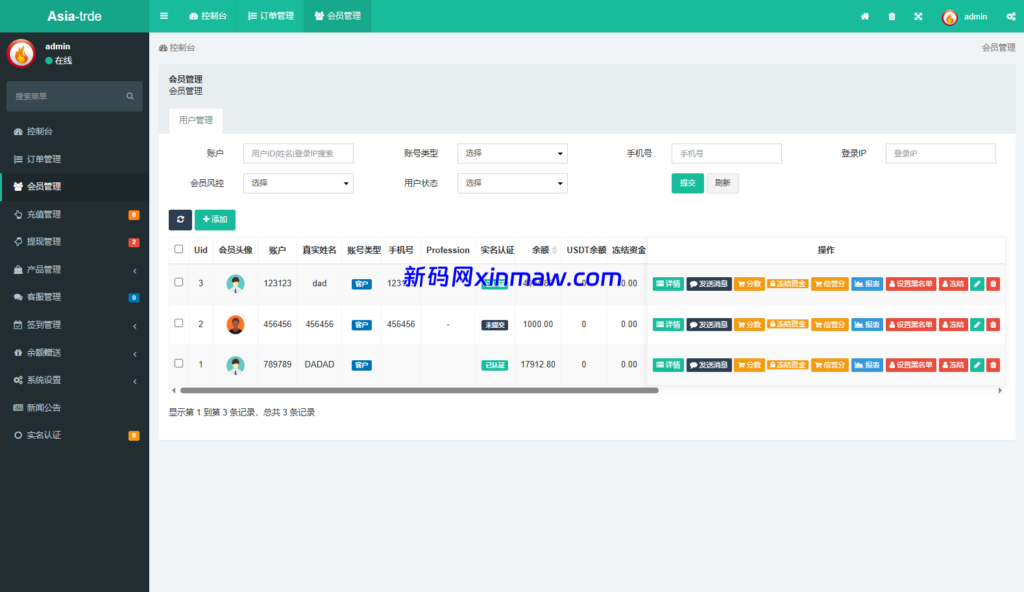Click the 控制台 breadcrumb link
Image resolution: width=1024 pixels, height=592 pixels.
click(x=177, y=48)
